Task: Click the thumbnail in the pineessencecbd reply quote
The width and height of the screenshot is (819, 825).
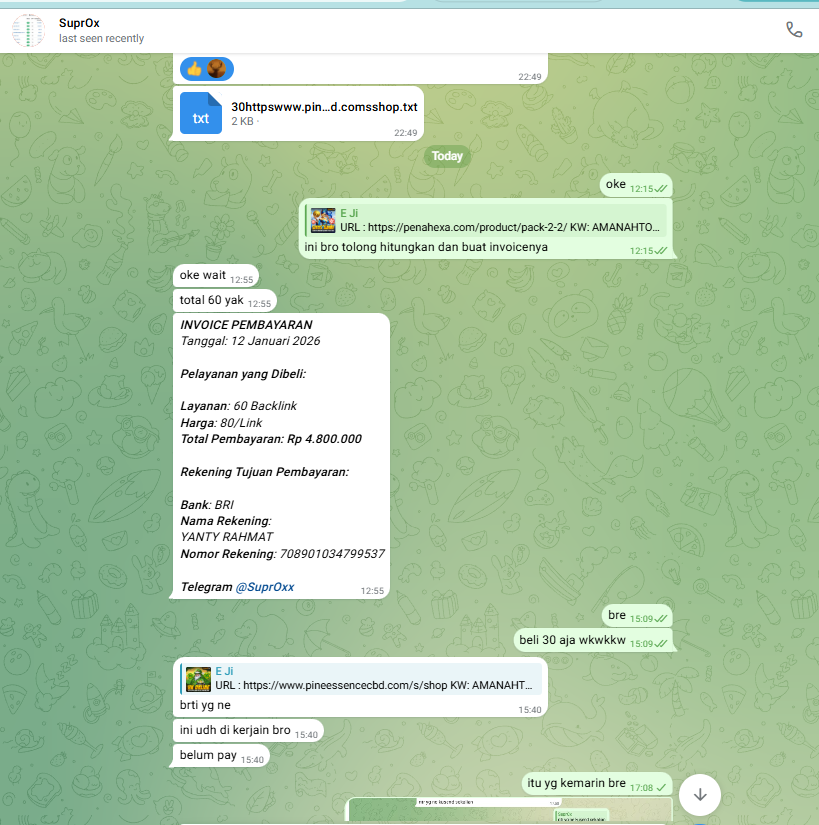Action: [198, 678]
